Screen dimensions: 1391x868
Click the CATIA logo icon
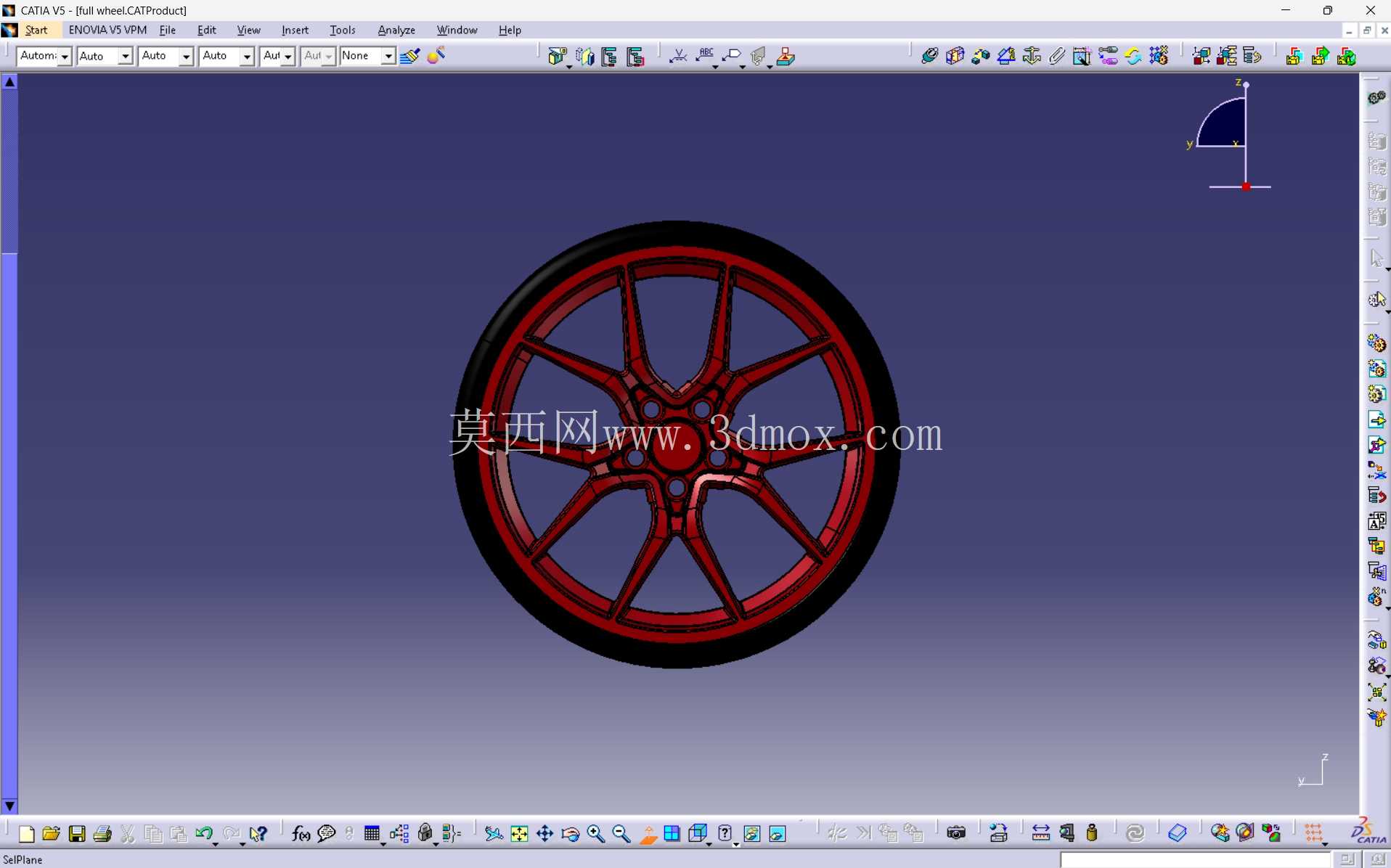pyautogui.click(x=1367, y=832)
